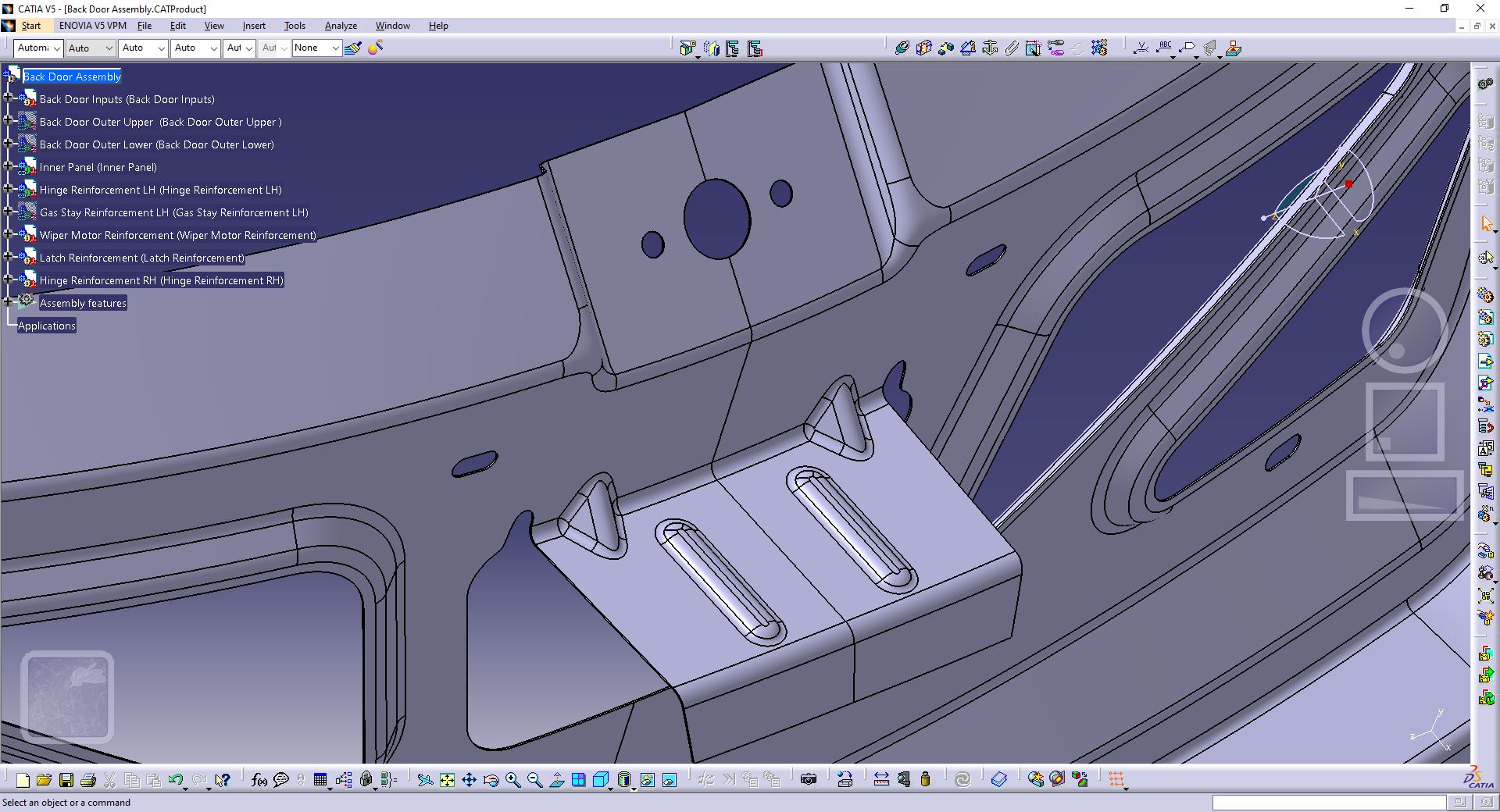Toggle the Multi-View quad window icon
This screenshot has width=1500, height=812.
pos(578,779)
